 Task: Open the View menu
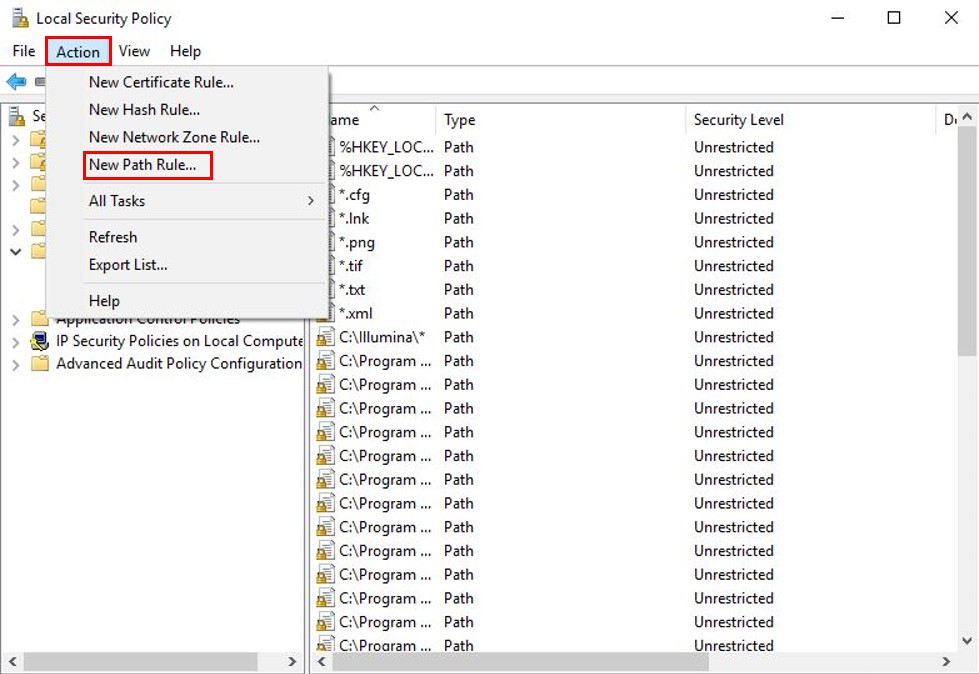click(134, 51)
